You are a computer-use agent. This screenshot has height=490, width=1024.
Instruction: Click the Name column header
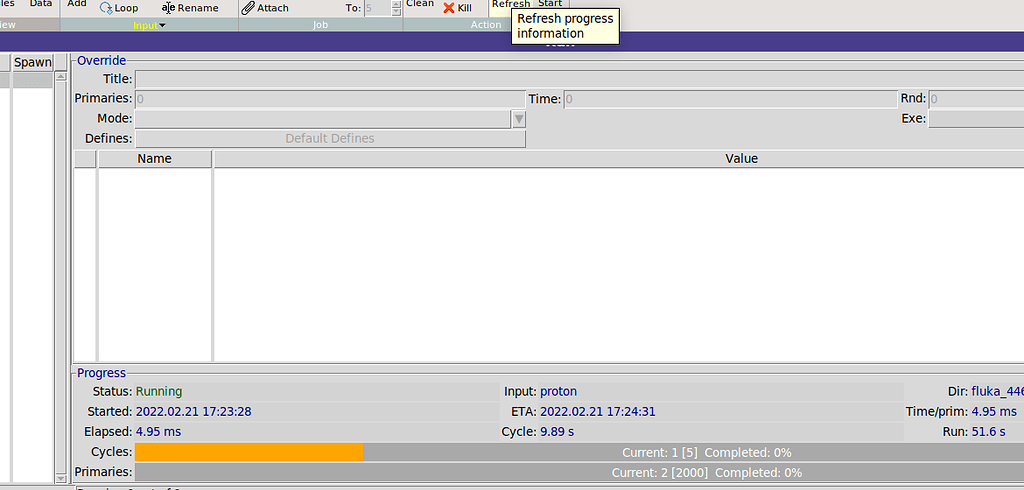154,159
